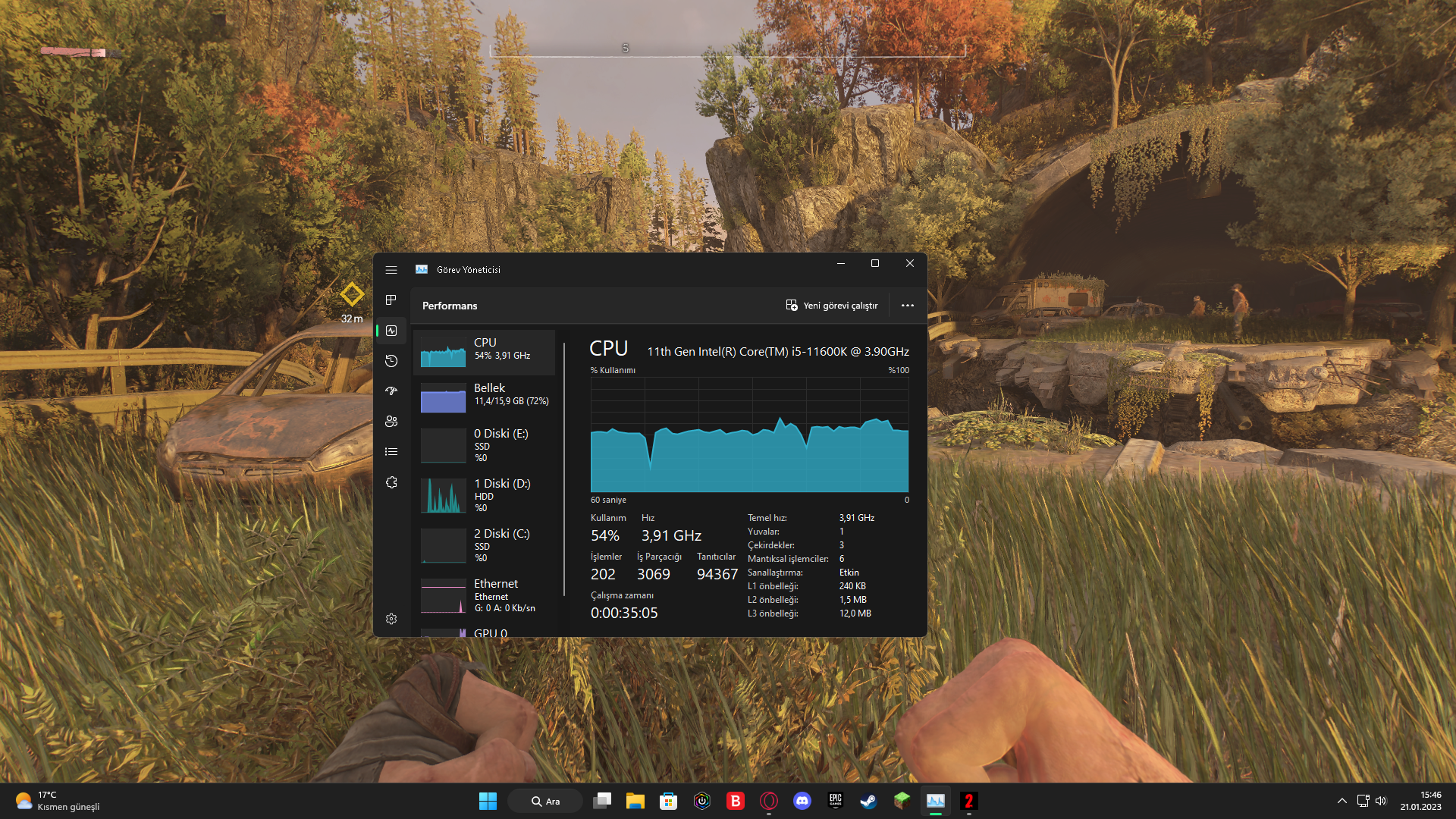Open the Services puzzle-piece sidebar icon
Screen dimensions: 1456x819
pos(391,482)
